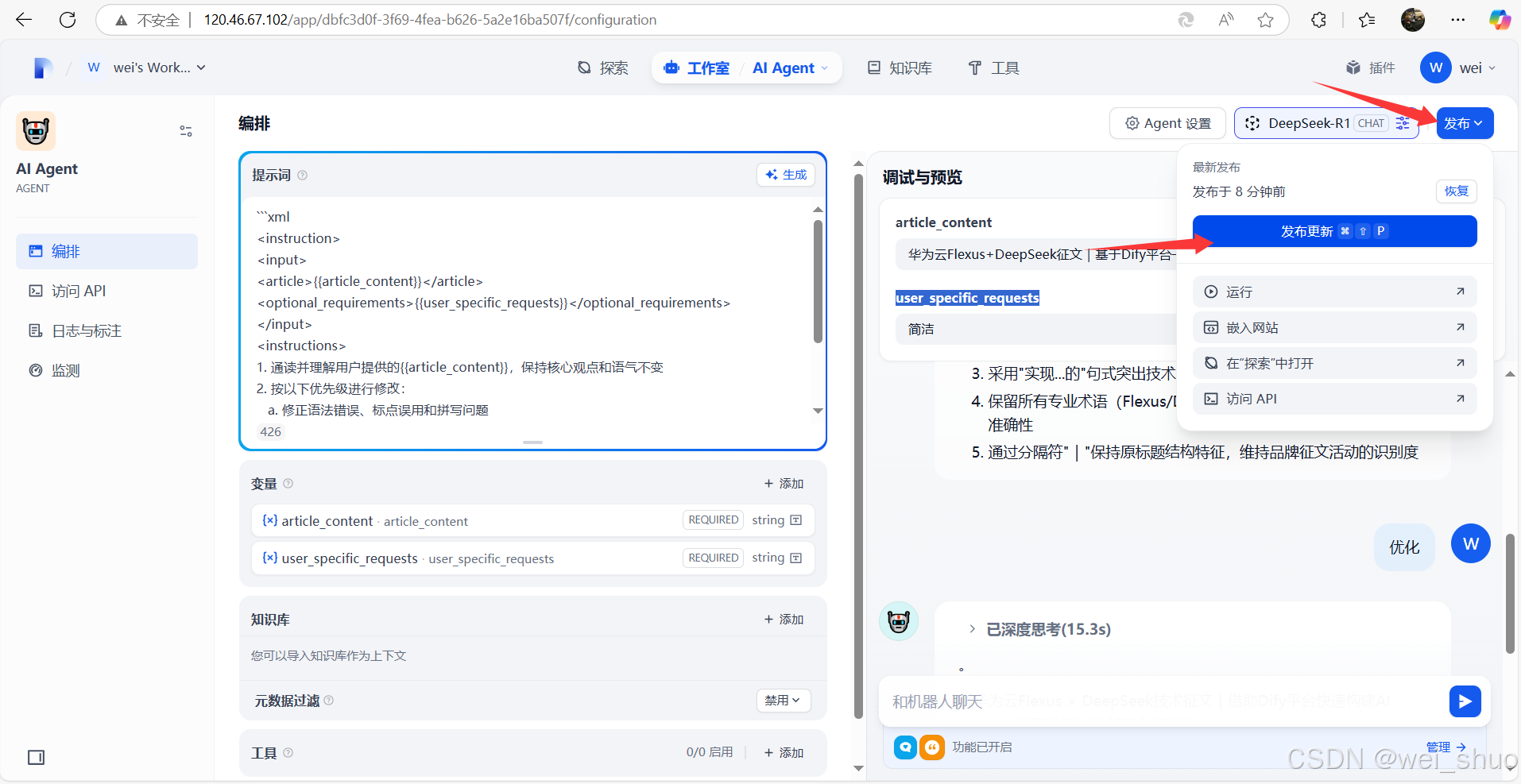Open the browser profile avatar
Image resolution: width=1521 pixels, height=784 pixels.
(1413, 20)
